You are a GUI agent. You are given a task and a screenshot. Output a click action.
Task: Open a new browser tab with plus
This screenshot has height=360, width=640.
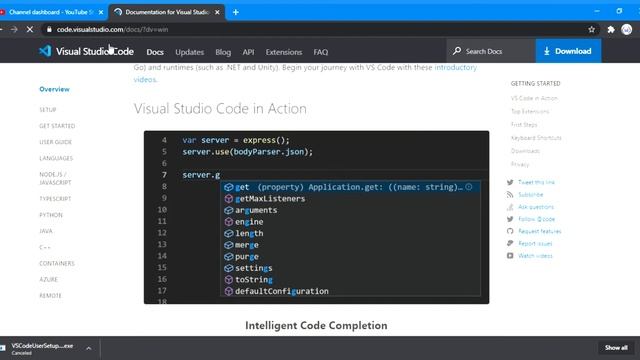tap(236, 12)
